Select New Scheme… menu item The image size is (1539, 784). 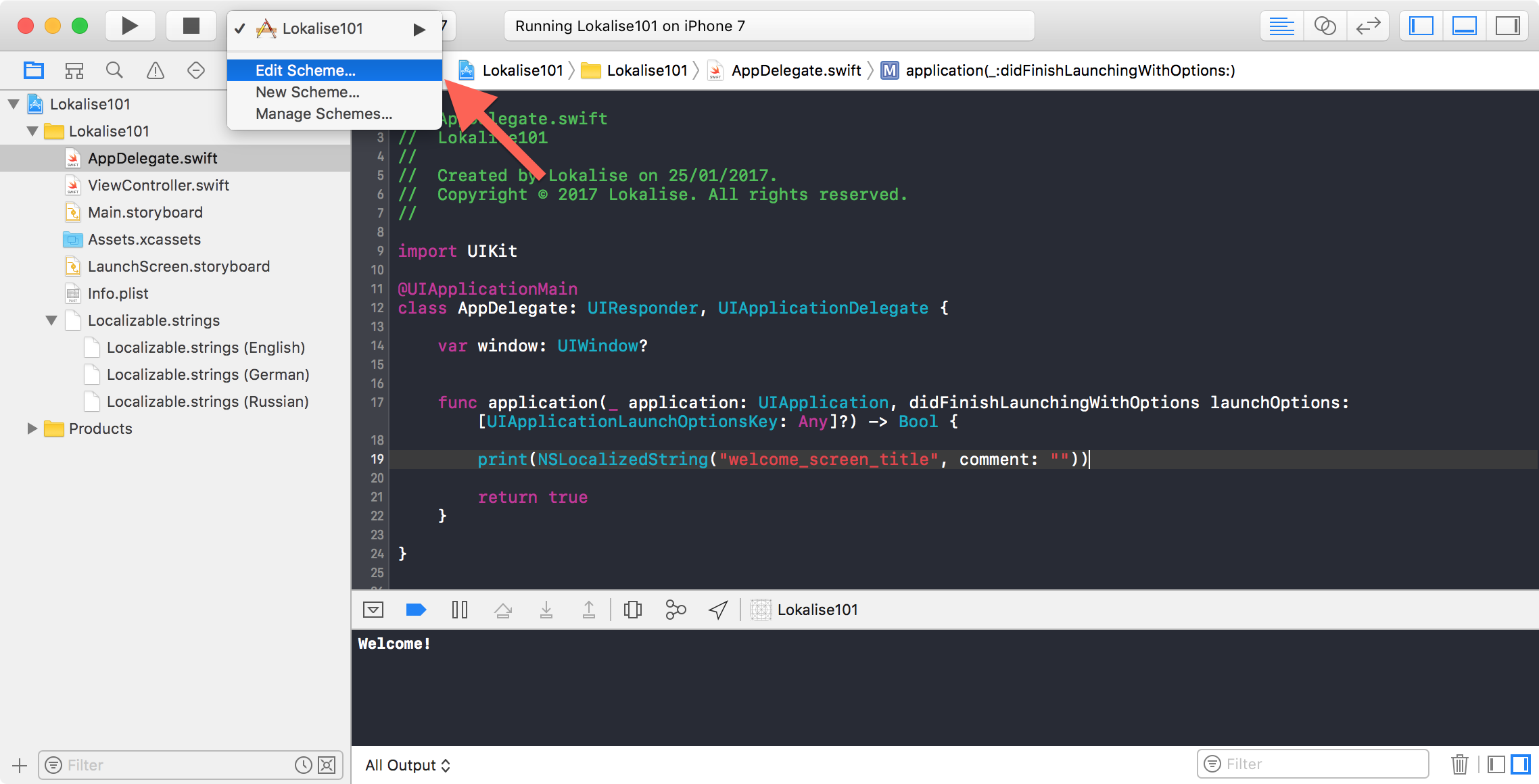pos(334,92)
